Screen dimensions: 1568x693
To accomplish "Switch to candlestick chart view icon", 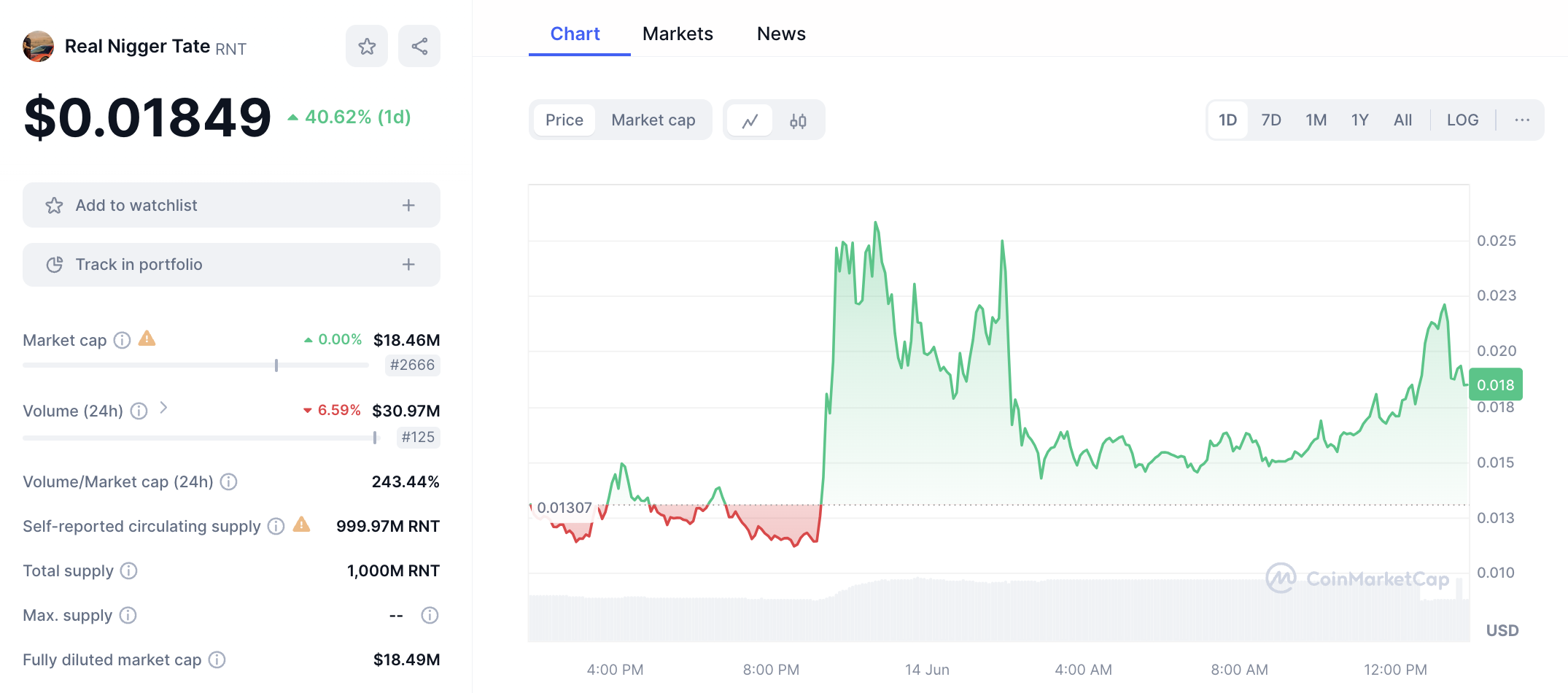I will click(x=798, y=120).
